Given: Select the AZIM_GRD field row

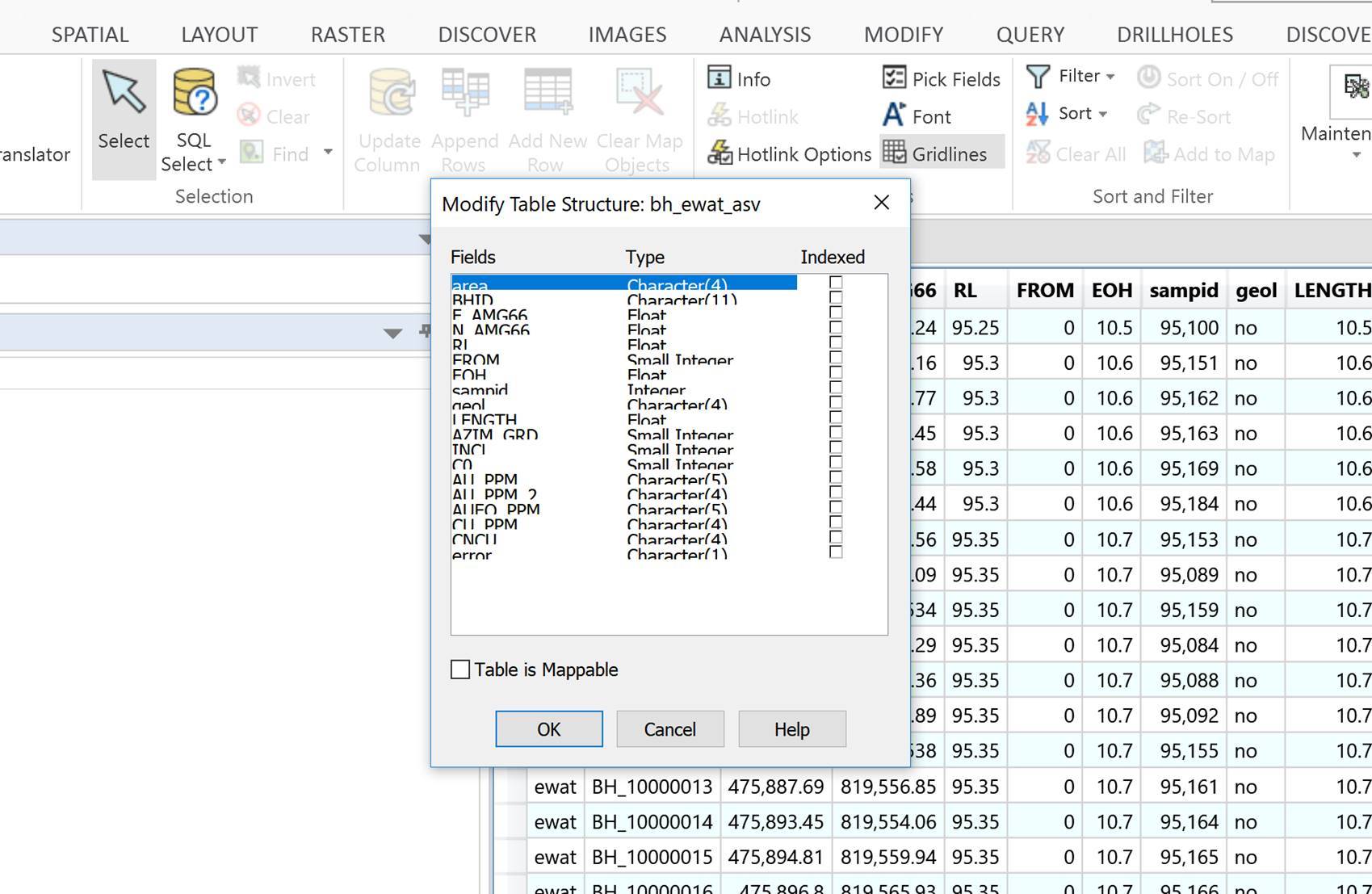Looking at the screenshot, I should click(624, 434).
